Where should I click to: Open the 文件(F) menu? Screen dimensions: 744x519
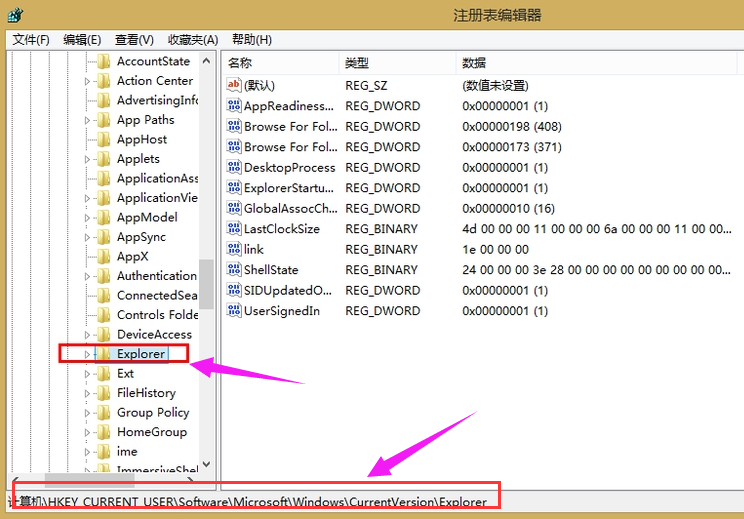pyautogui.click(x=31, y=40)
